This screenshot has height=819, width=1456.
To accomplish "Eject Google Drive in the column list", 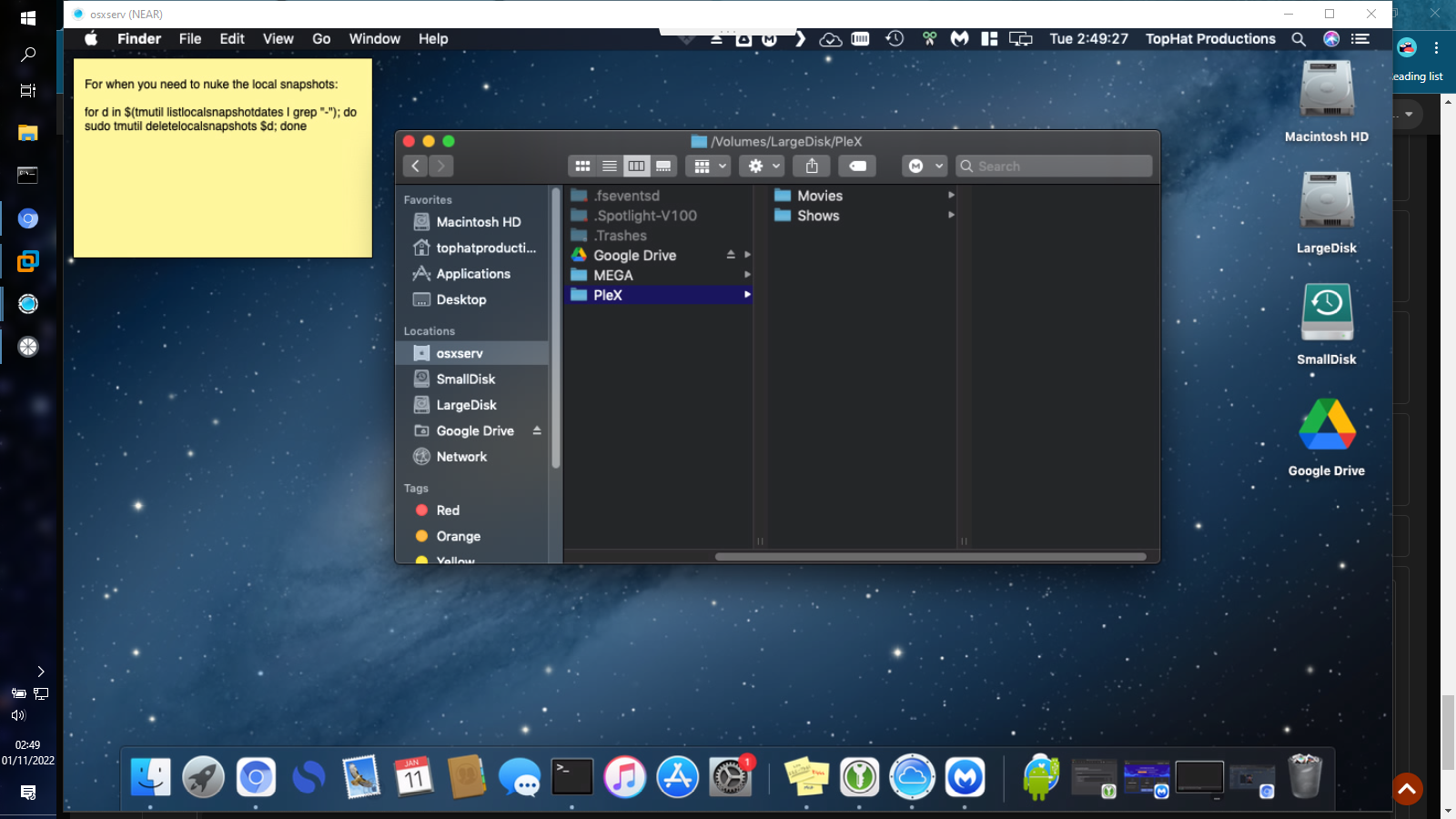I will 731,255.
